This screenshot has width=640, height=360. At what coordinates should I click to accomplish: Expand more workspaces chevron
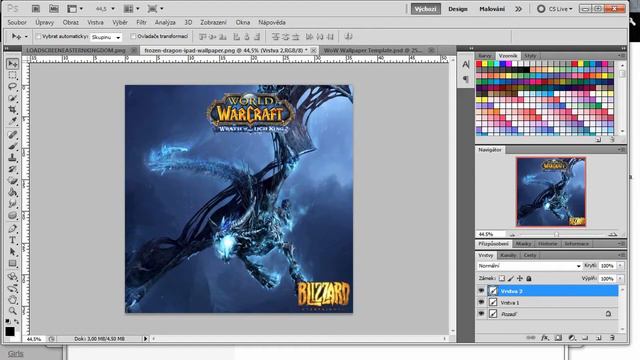pyautogui.click(x=518, y=9)
